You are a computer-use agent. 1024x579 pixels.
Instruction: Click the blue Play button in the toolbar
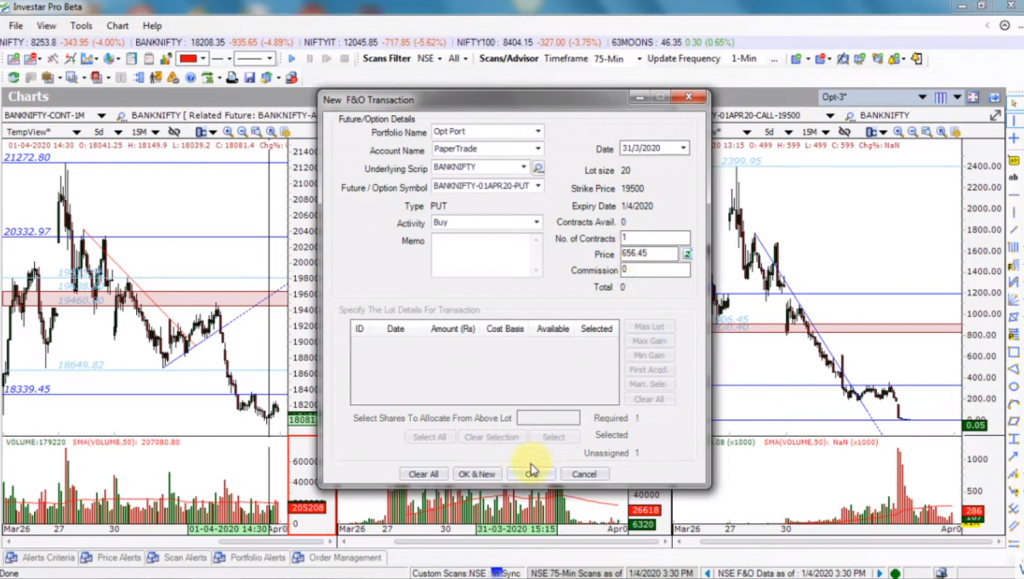coord(291,59)
